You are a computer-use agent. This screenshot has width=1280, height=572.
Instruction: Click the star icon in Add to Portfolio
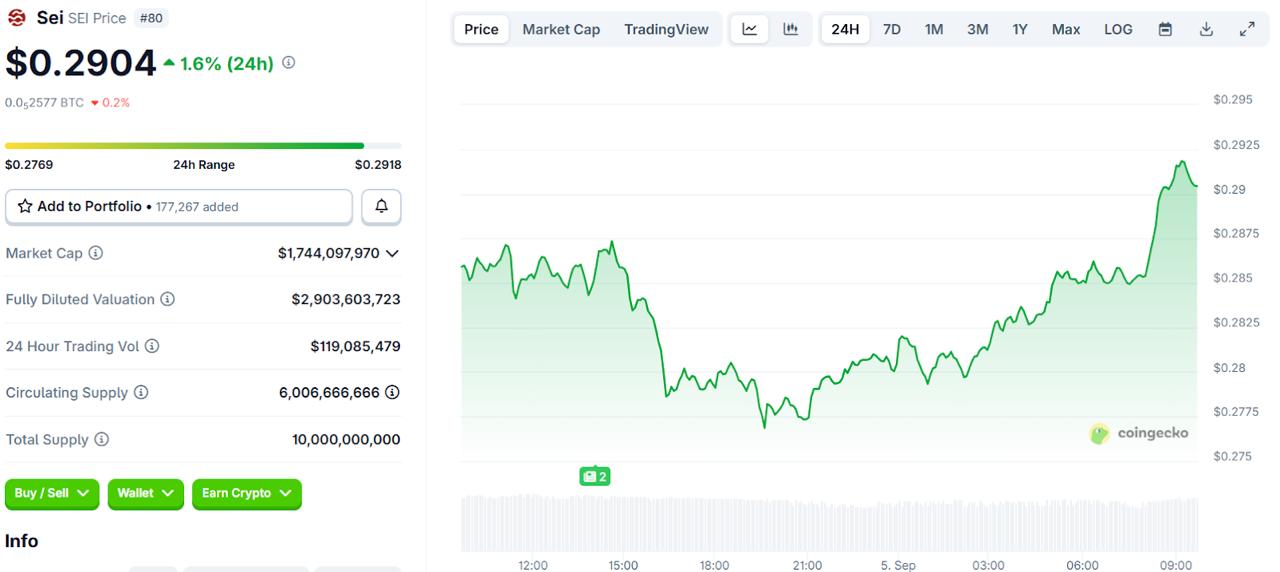pos(25,206)
